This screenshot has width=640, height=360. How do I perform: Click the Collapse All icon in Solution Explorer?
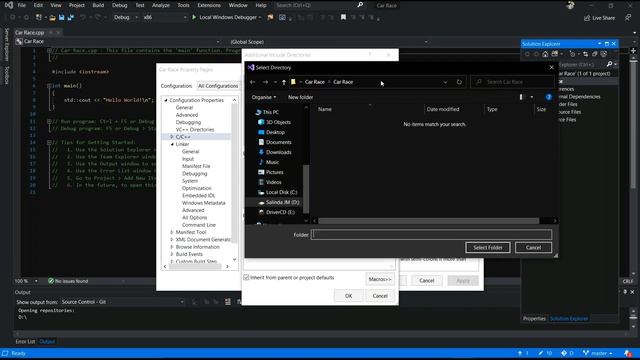click(595, 54)
